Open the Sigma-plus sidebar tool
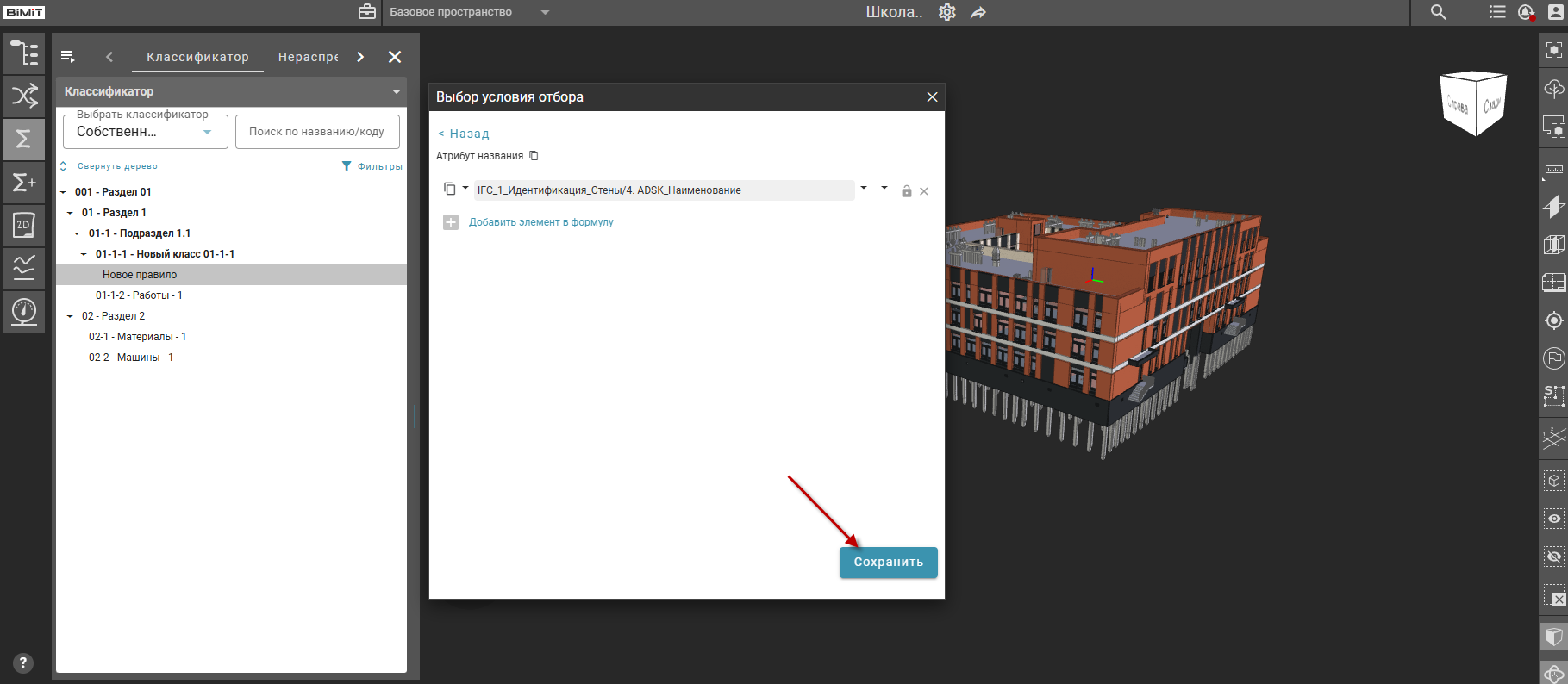This screenshot has width=1568, height=684. tap(24, 182)
